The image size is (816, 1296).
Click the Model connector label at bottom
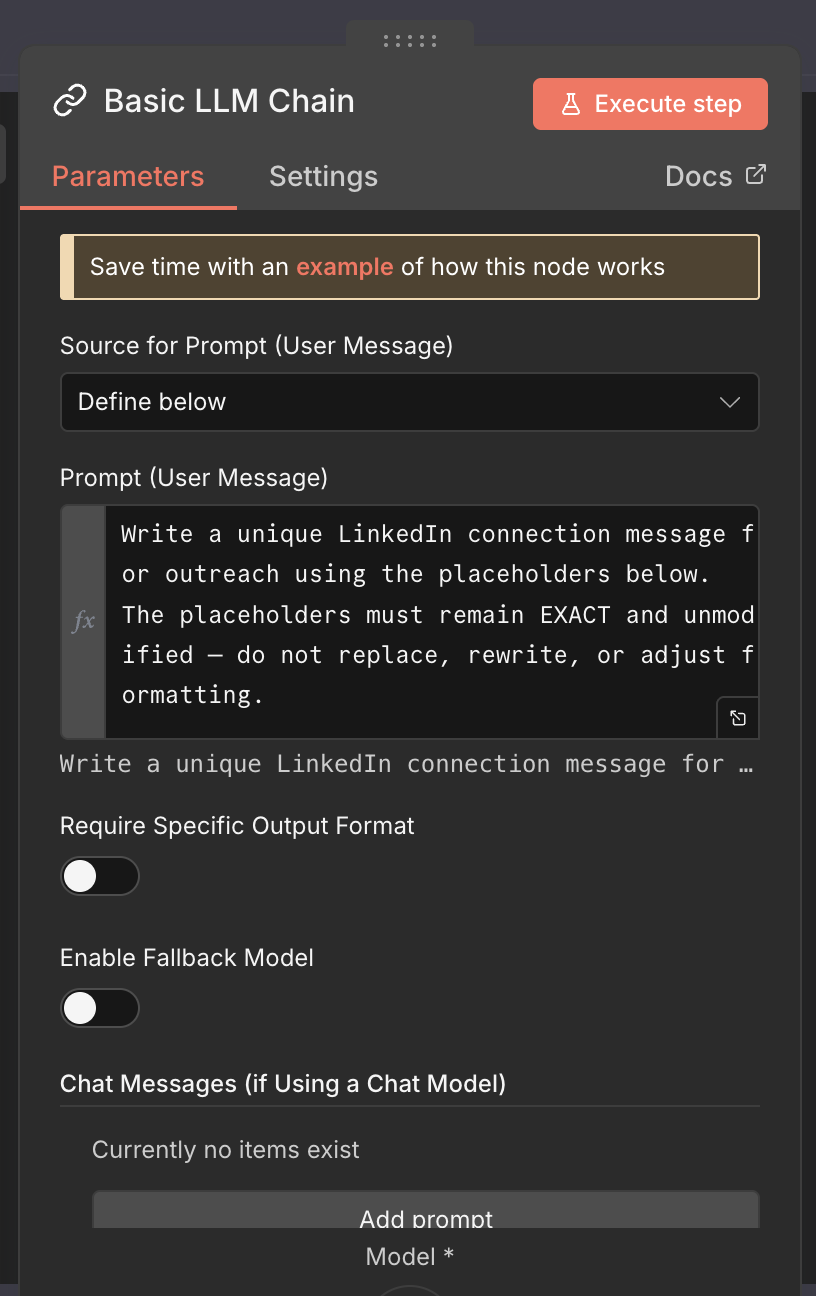[x=409, y=1257]
